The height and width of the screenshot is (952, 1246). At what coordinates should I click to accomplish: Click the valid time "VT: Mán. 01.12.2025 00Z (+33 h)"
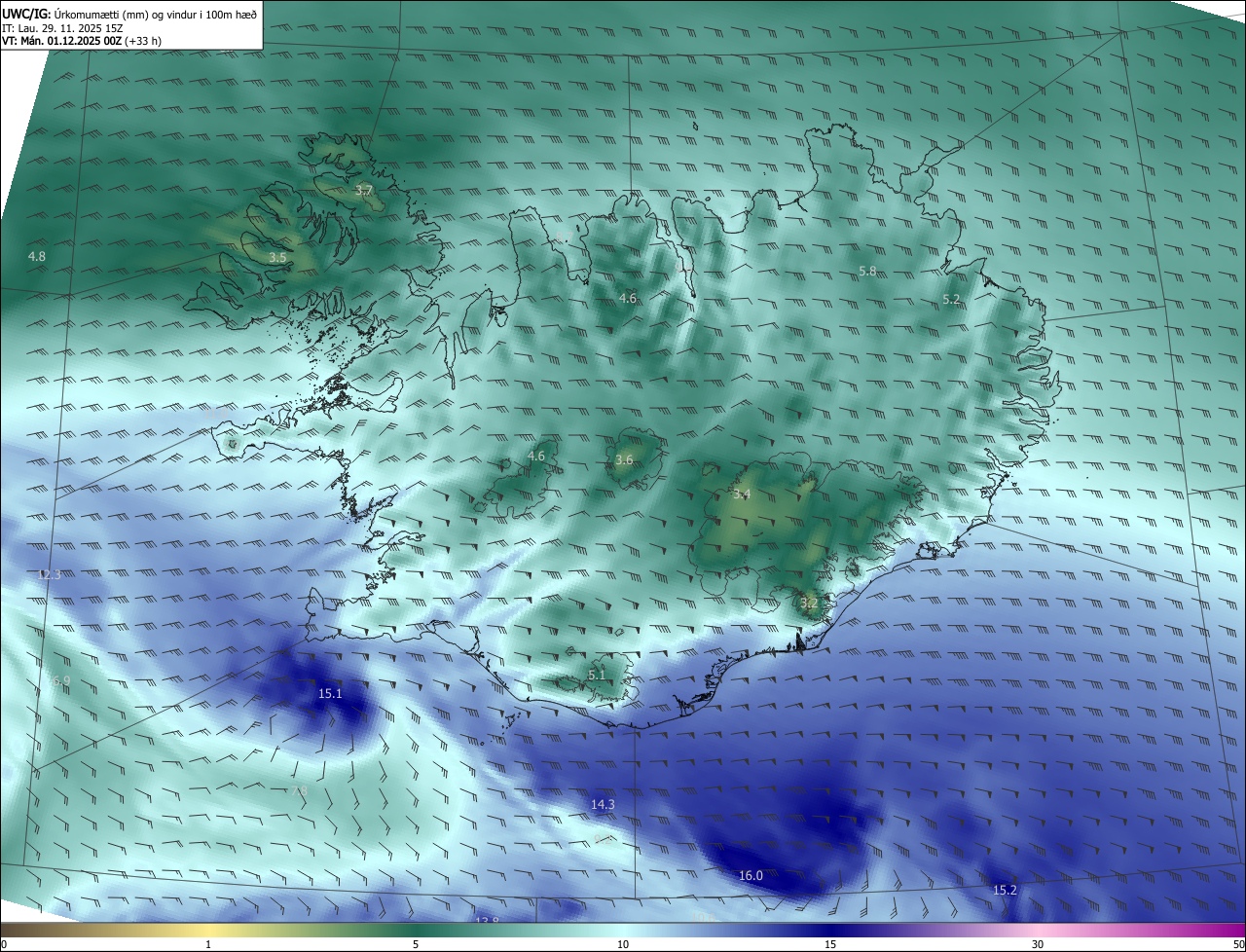82,41
